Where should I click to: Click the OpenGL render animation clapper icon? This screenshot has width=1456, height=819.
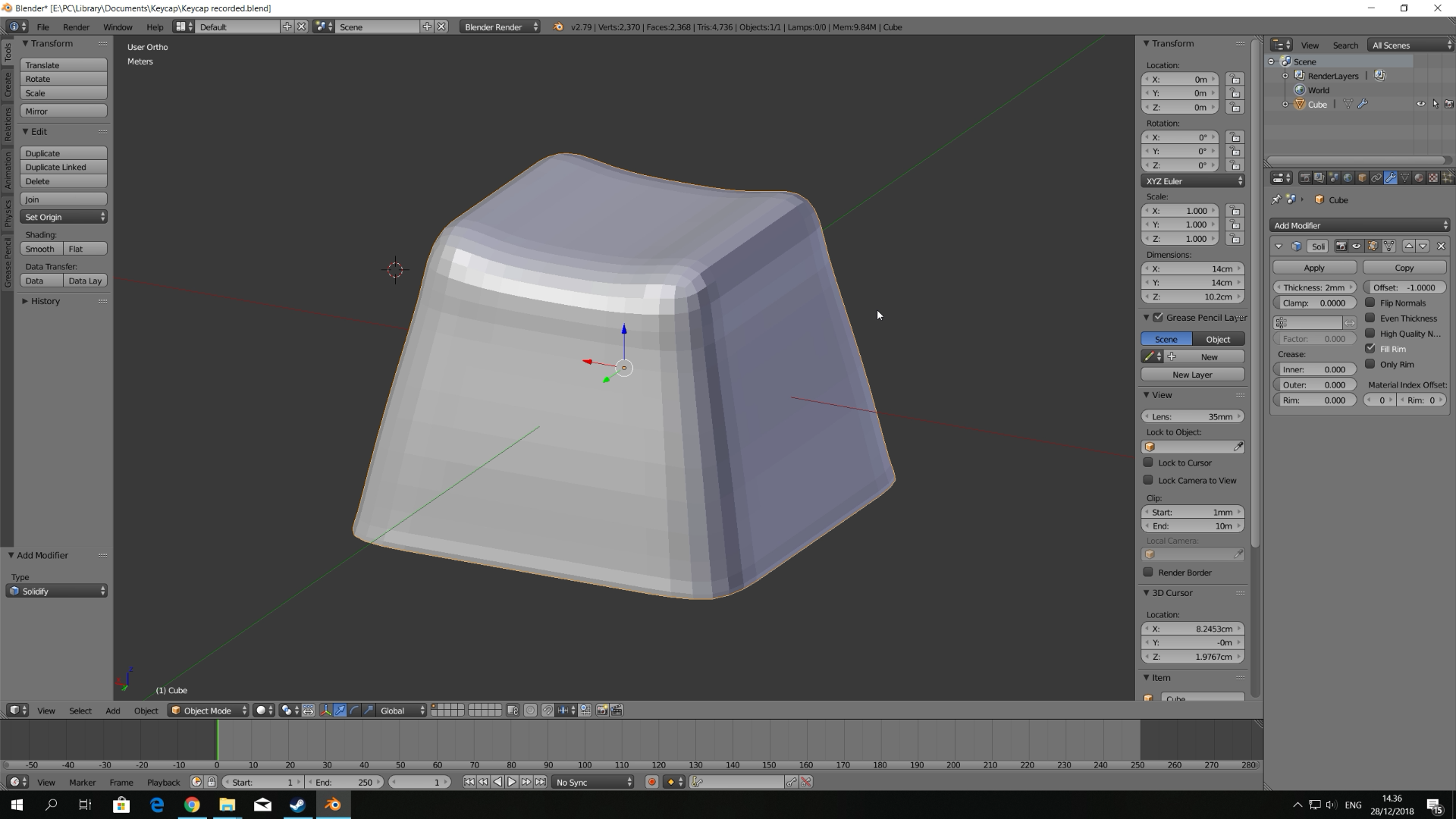tap(617, 711)
